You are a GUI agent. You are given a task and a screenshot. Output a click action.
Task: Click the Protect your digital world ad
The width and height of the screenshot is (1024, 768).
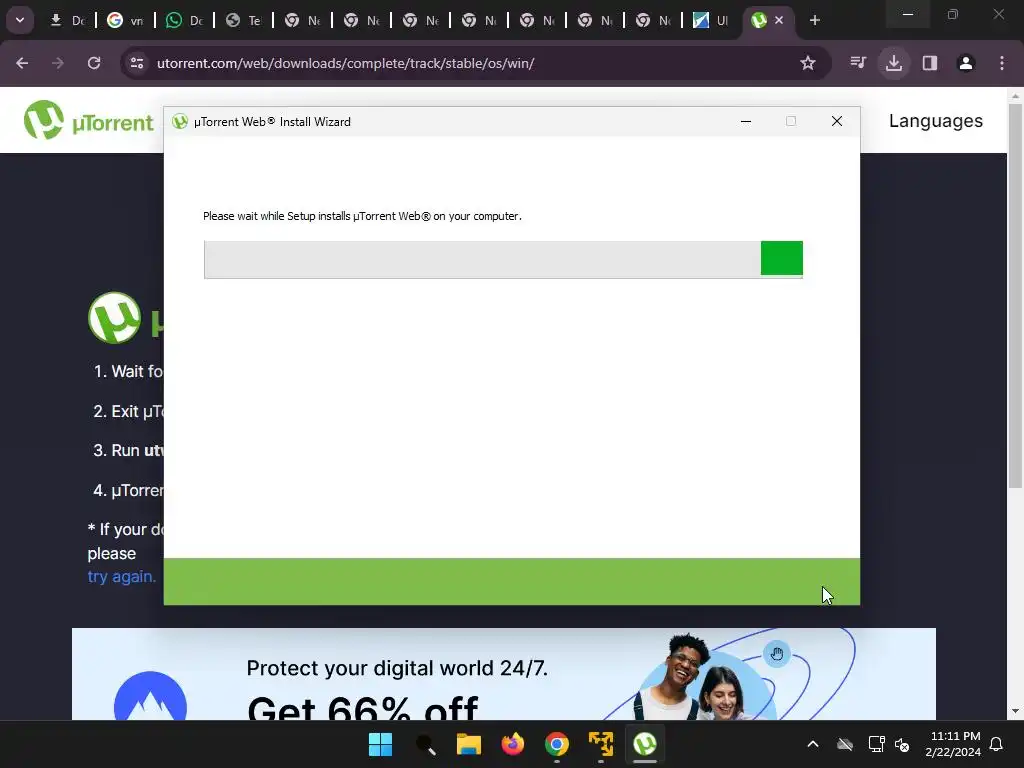click(x=504, y=674)
